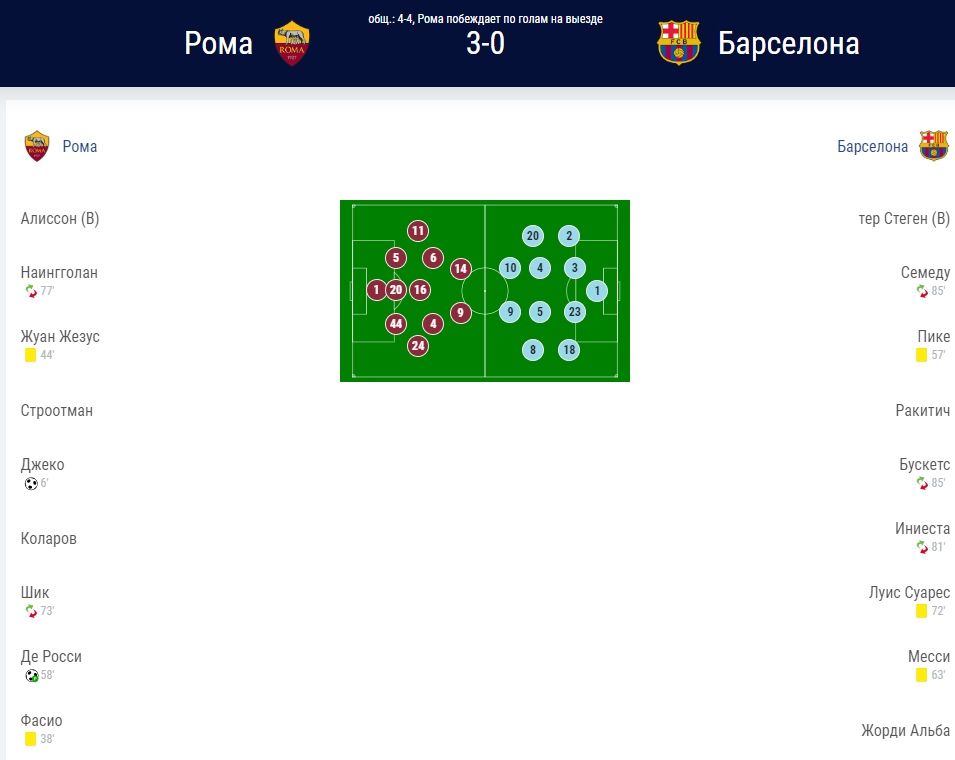Click the yellow card under Пике
This screenshot has width=955, height=760.
click(x=921, y=355)
